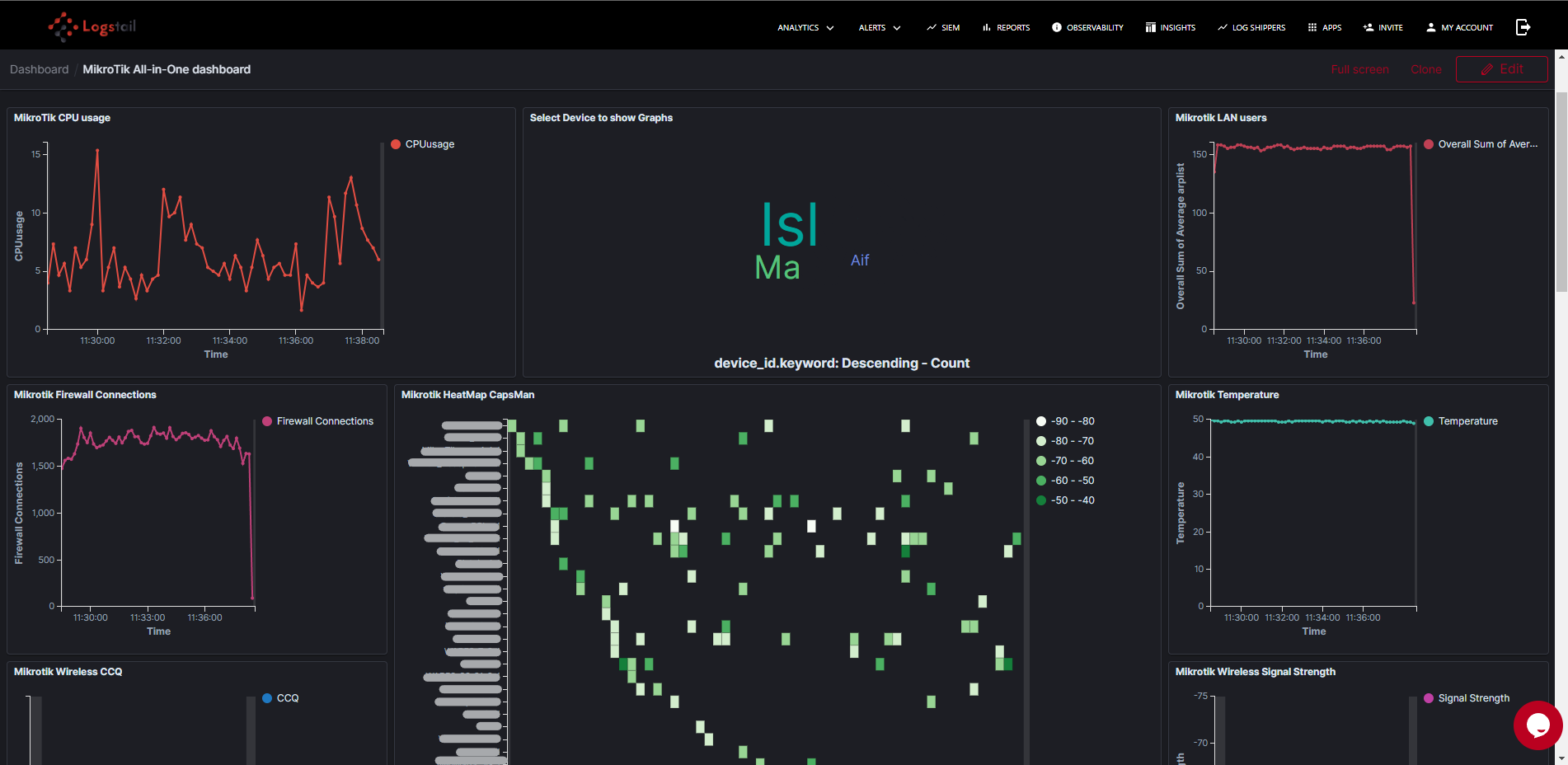Click the Apps grid icon
Image resolution: width=1568 pixels, height=765 pixels.
(1312, 27)
